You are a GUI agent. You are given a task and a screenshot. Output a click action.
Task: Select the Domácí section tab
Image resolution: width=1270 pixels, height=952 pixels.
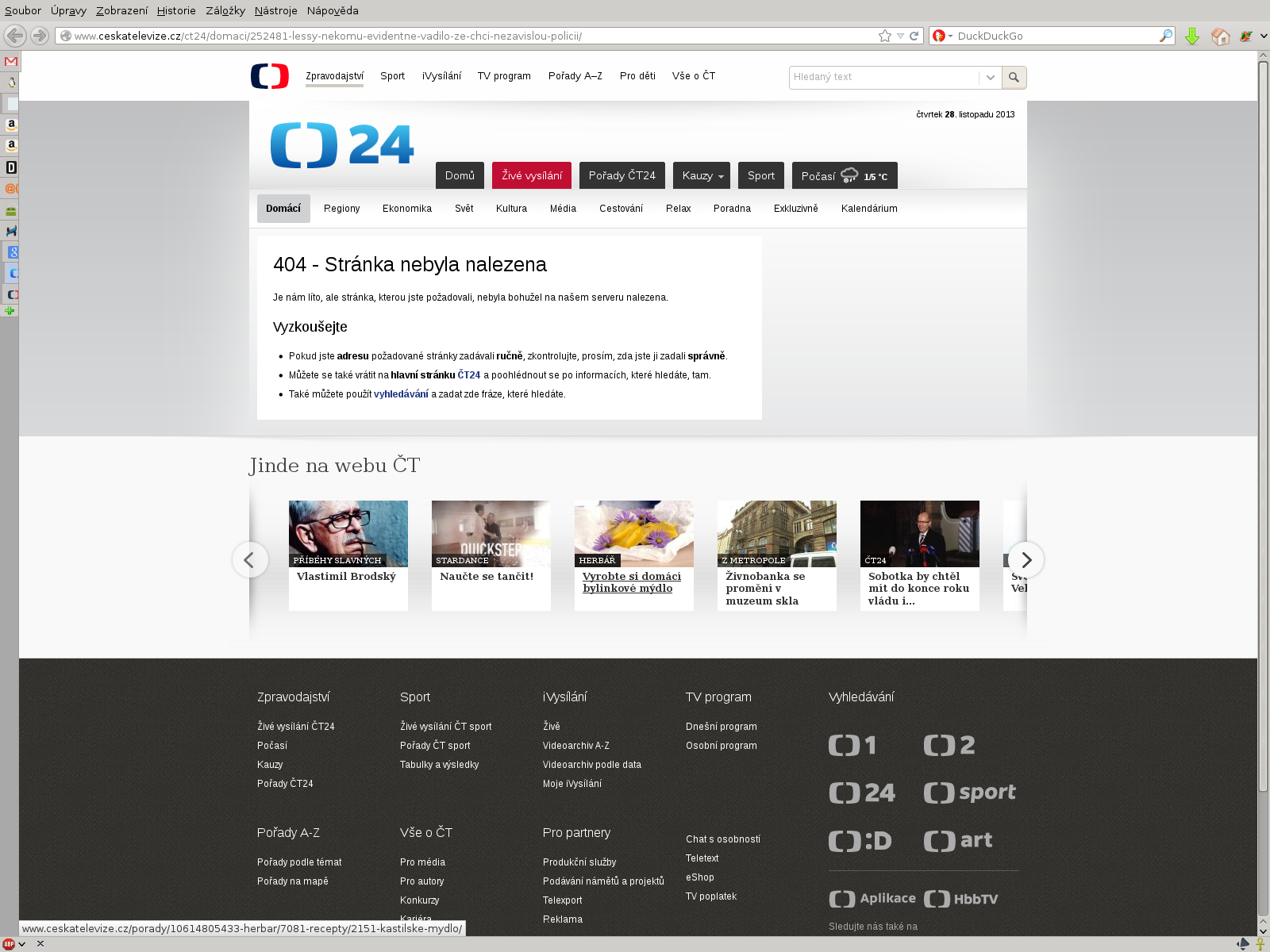[283, 209]
